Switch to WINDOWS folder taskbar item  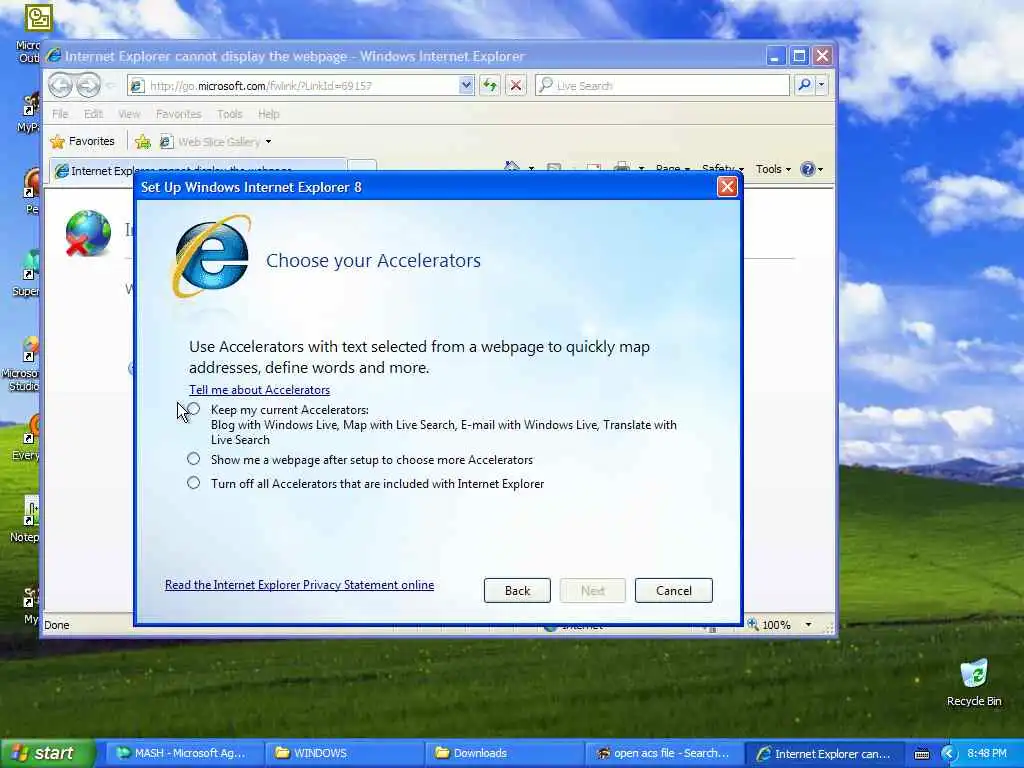click(x=345, y=754)
